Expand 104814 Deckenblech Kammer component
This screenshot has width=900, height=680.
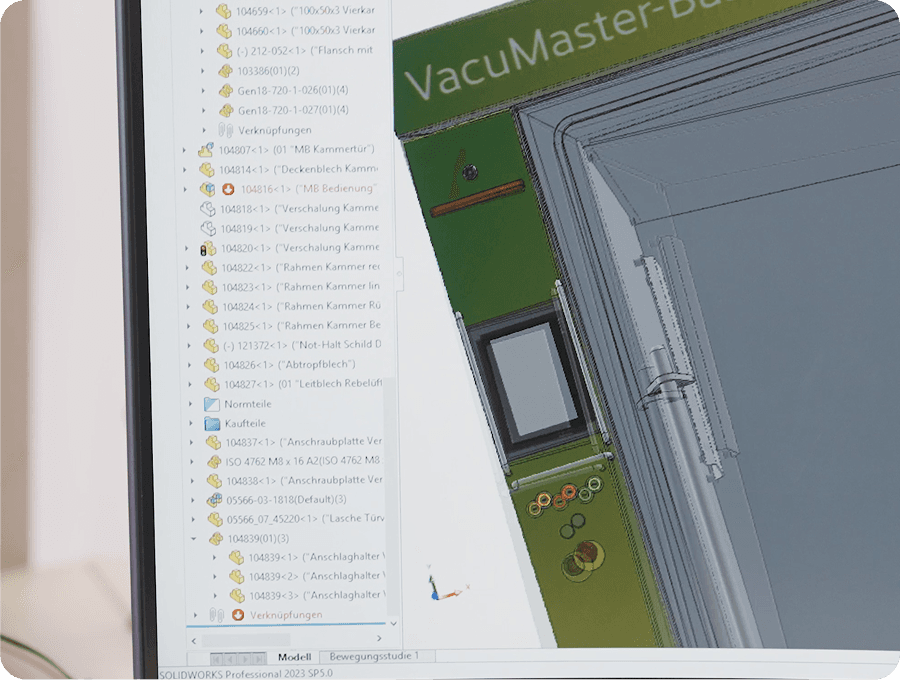185,169
